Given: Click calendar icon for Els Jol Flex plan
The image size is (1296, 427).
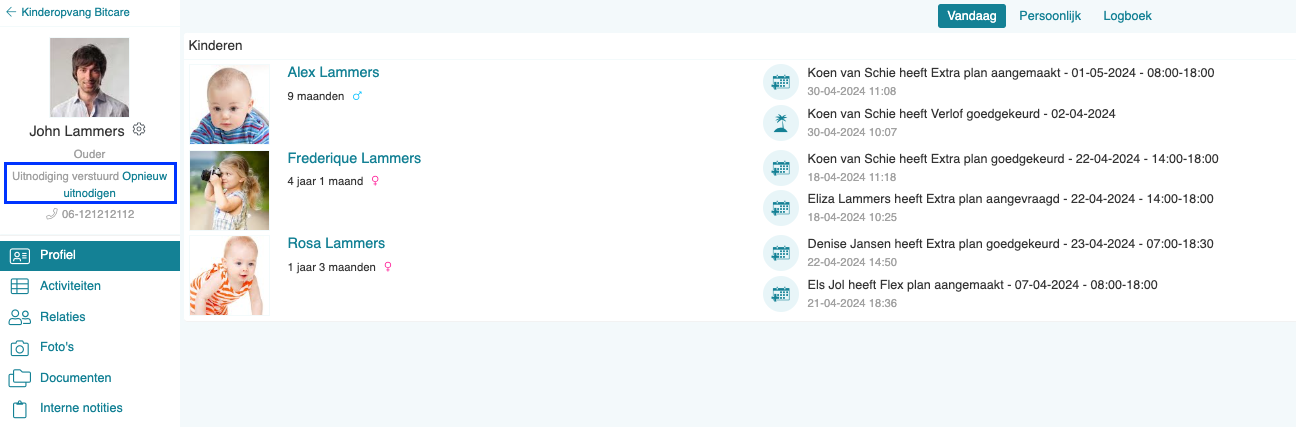Looking at the screenshot, I should tap(779, 294).
